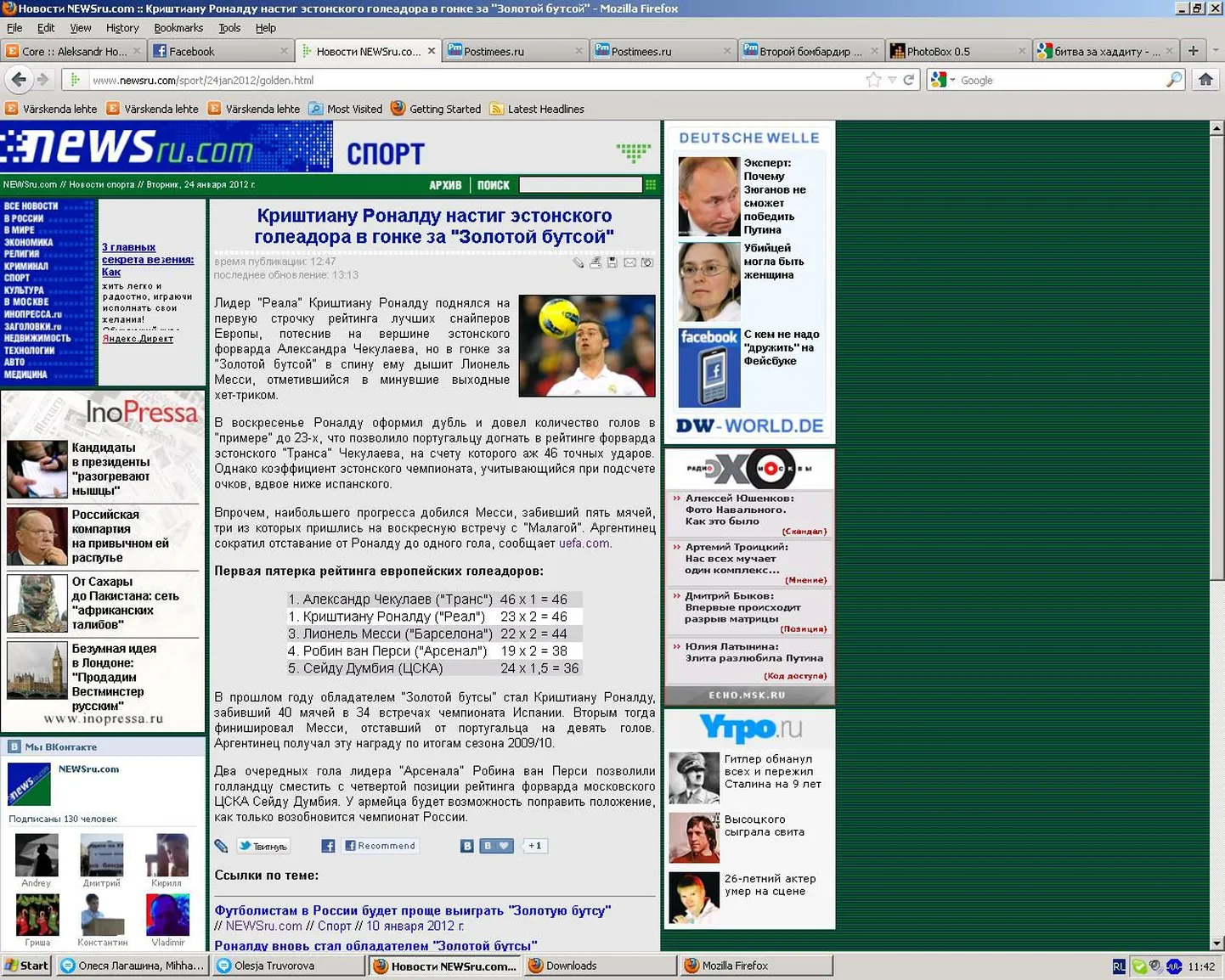Switch to Core :: Aleksandr tab
The image size is (1225, 980).
(x=74, y=51)
